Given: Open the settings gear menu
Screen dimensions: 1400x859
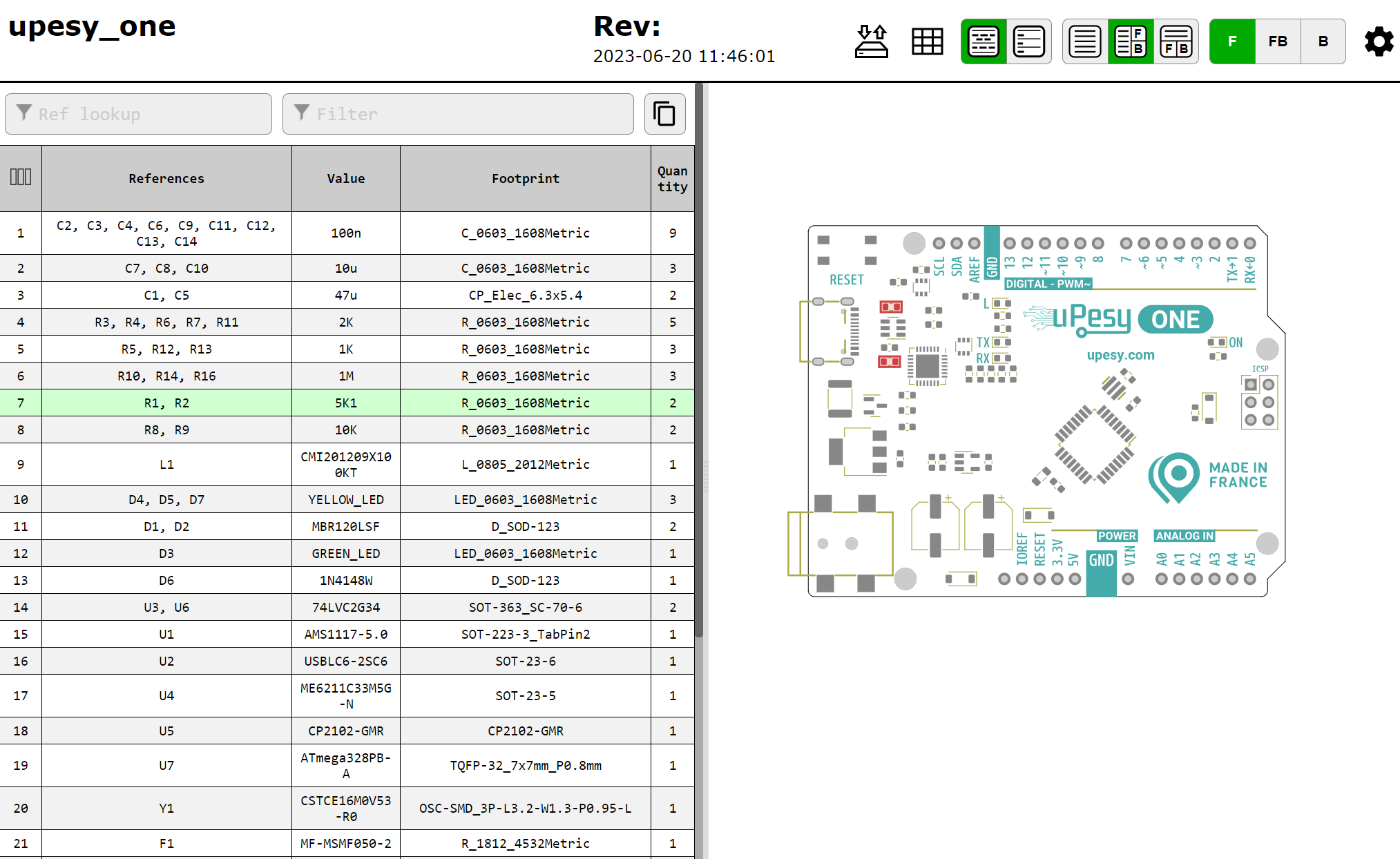Looking at the screenshot, I should [x=1379, y=41].
